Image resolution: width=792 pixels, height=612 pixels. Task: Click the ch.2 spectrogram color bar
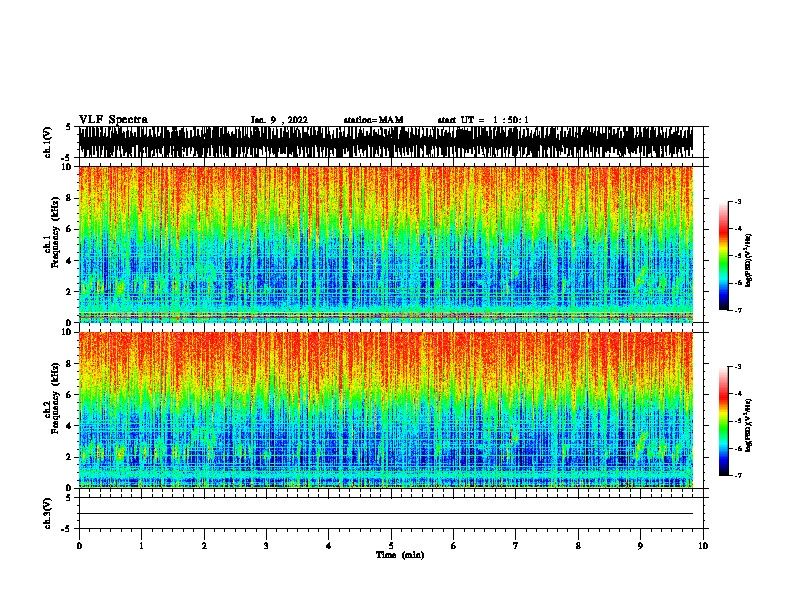coord(723,421)
